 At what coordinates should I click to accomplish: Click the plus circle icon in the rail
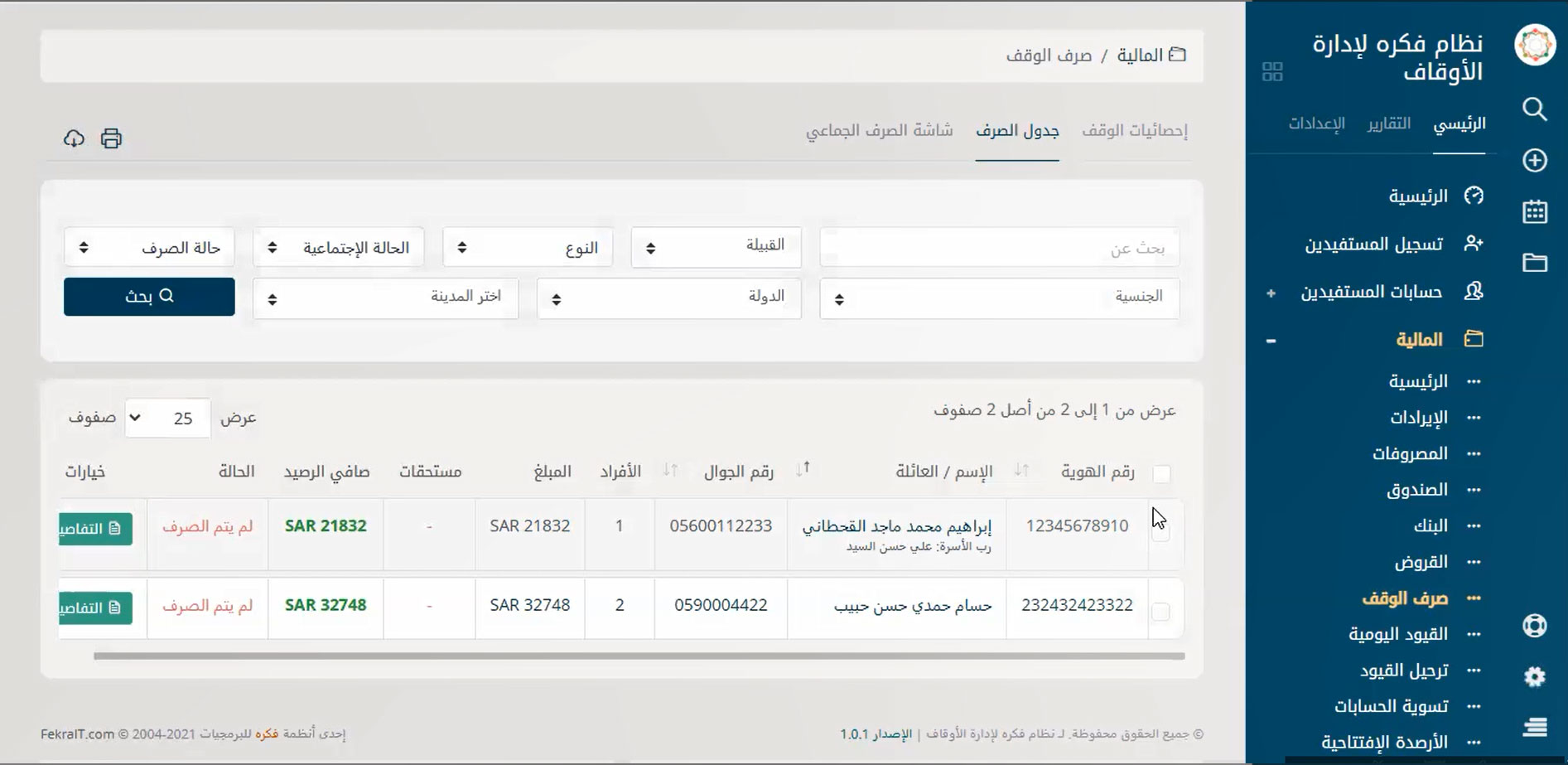(1534, 160)
